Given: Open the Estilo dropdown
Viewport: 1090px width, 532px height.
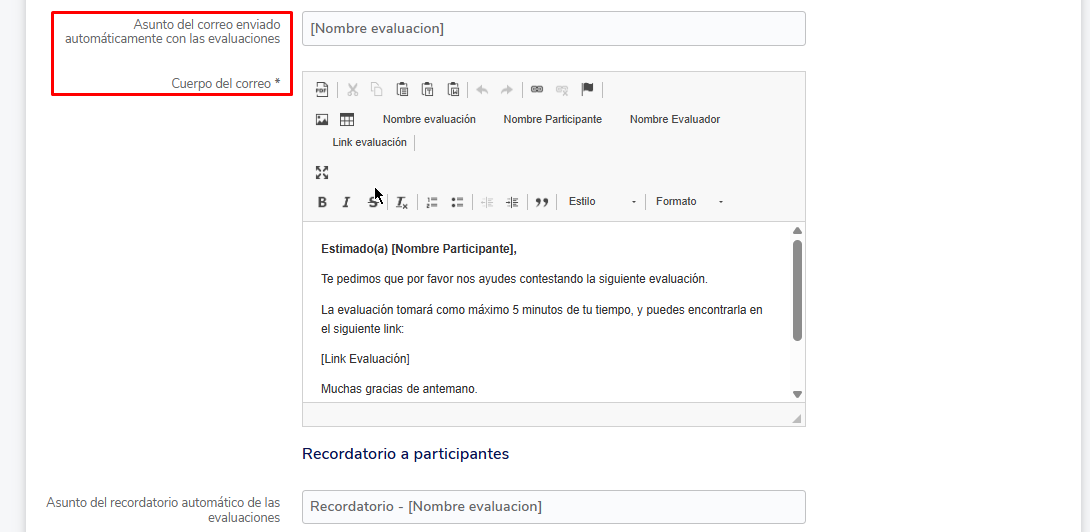Looking at the screenshot, I should point(601,202).
